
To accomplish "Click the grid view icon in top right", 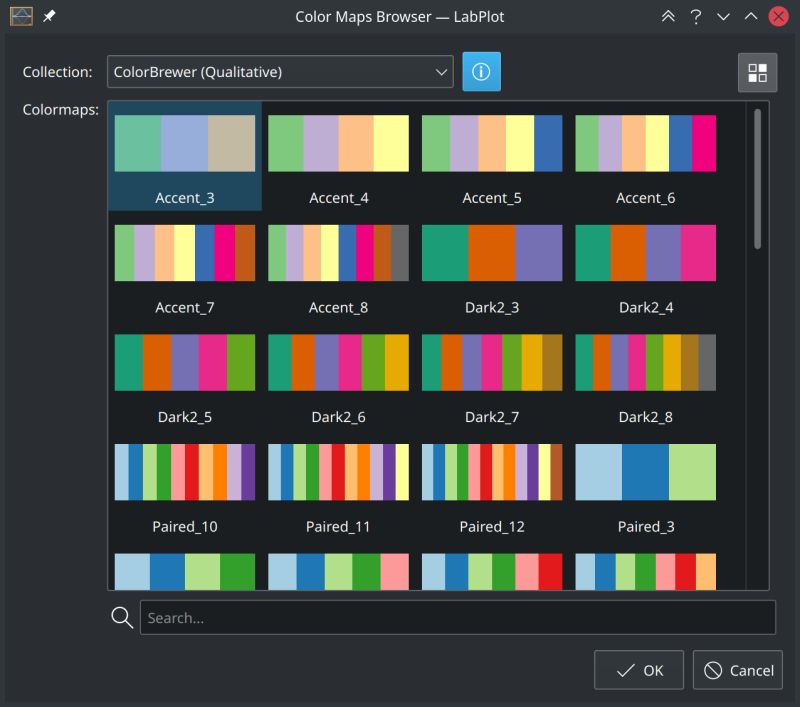I will coord(757,72).
